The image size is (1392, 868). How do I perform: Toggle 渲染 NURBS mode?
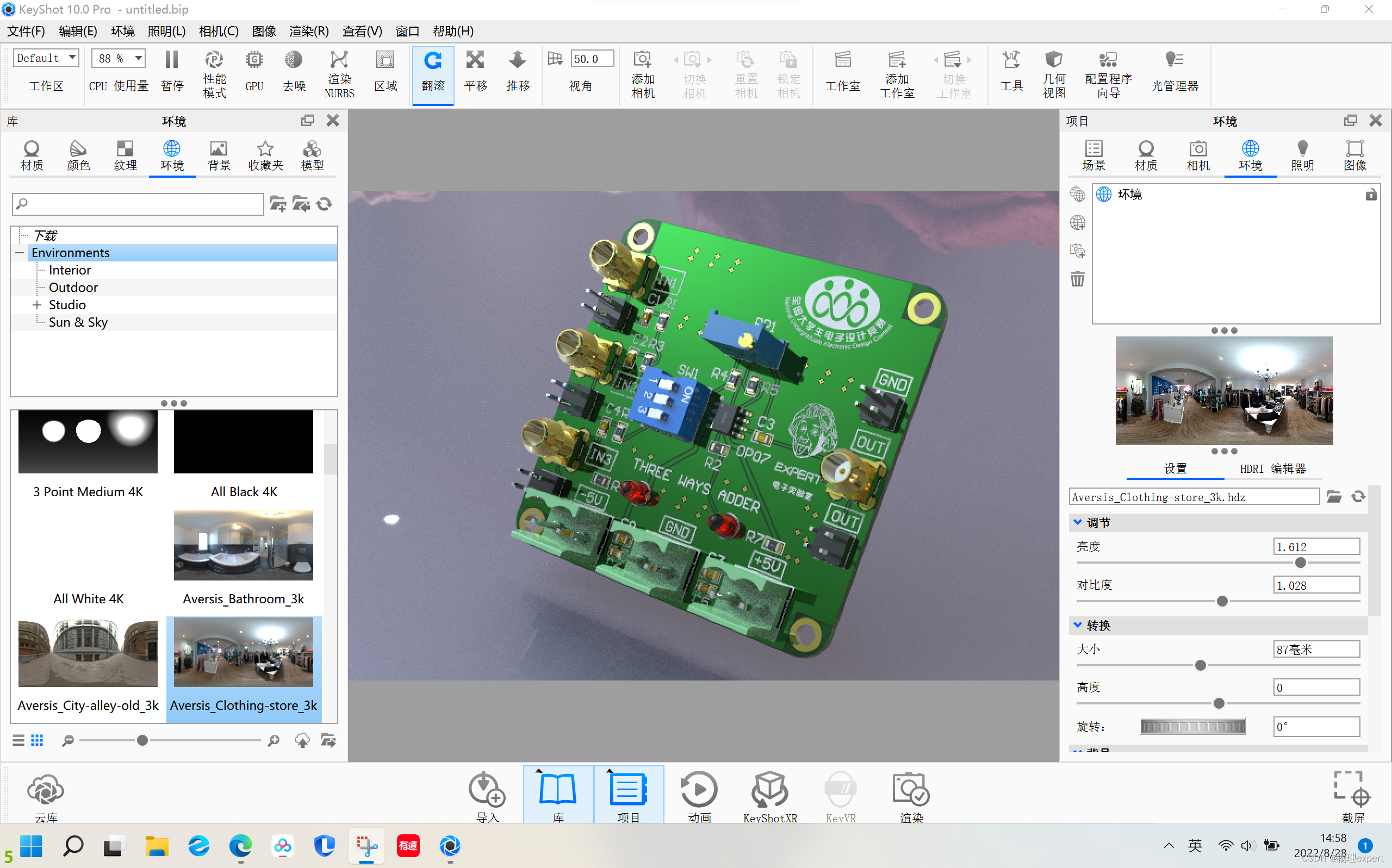pos(339,74)
